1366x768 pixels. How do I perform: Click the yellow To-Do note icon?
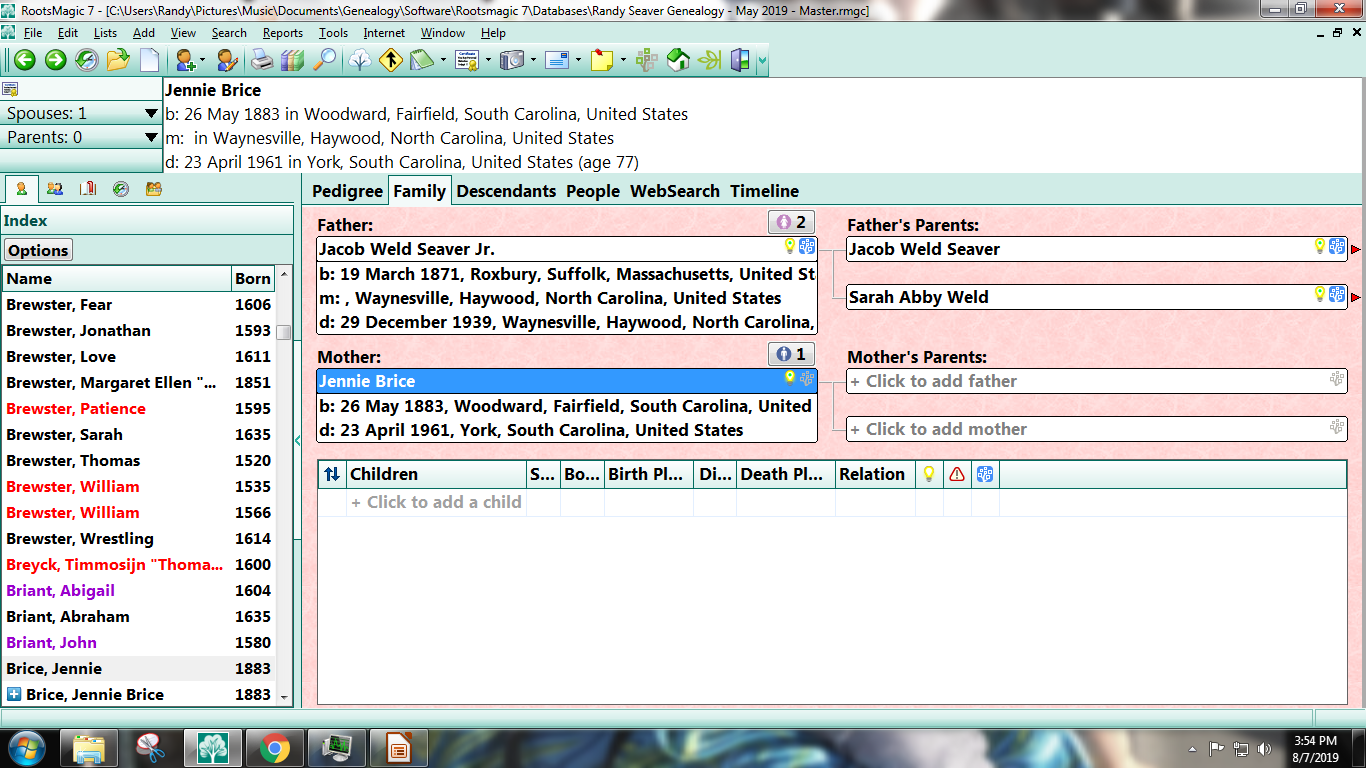click(x=602, y=60)
